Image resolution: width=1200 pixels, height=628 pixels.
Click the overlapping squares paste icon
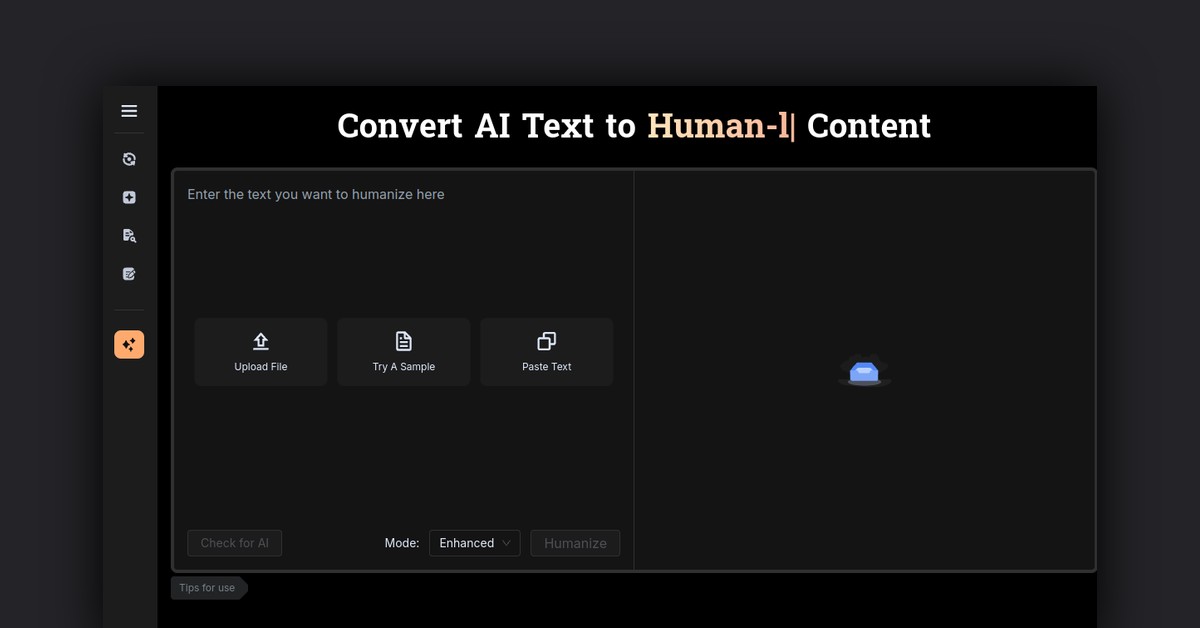[547, 341]
